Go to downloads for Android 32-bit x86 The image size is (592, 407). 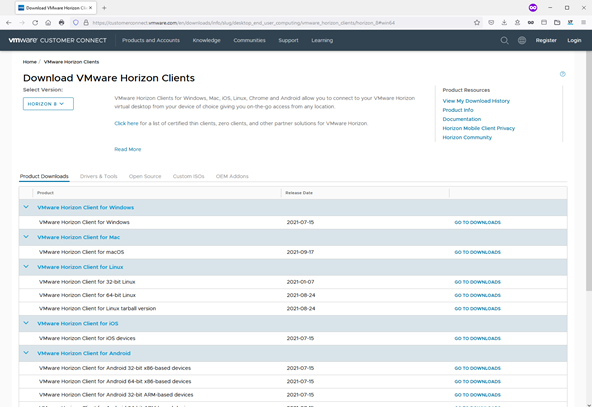click(x=478, y=368)
